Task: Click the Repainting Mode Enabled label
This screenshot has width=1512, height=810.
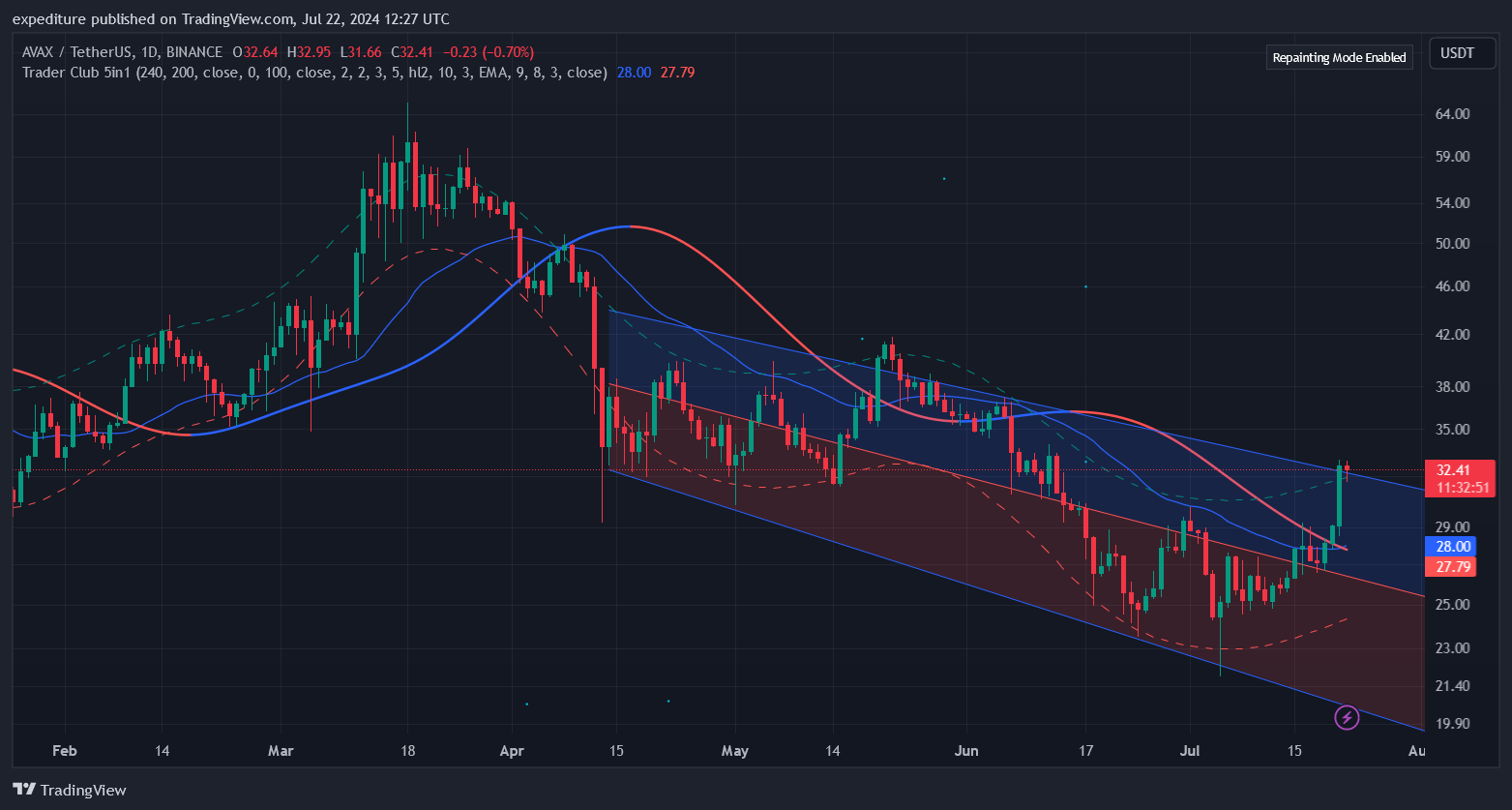Action: pos(1339,57)
